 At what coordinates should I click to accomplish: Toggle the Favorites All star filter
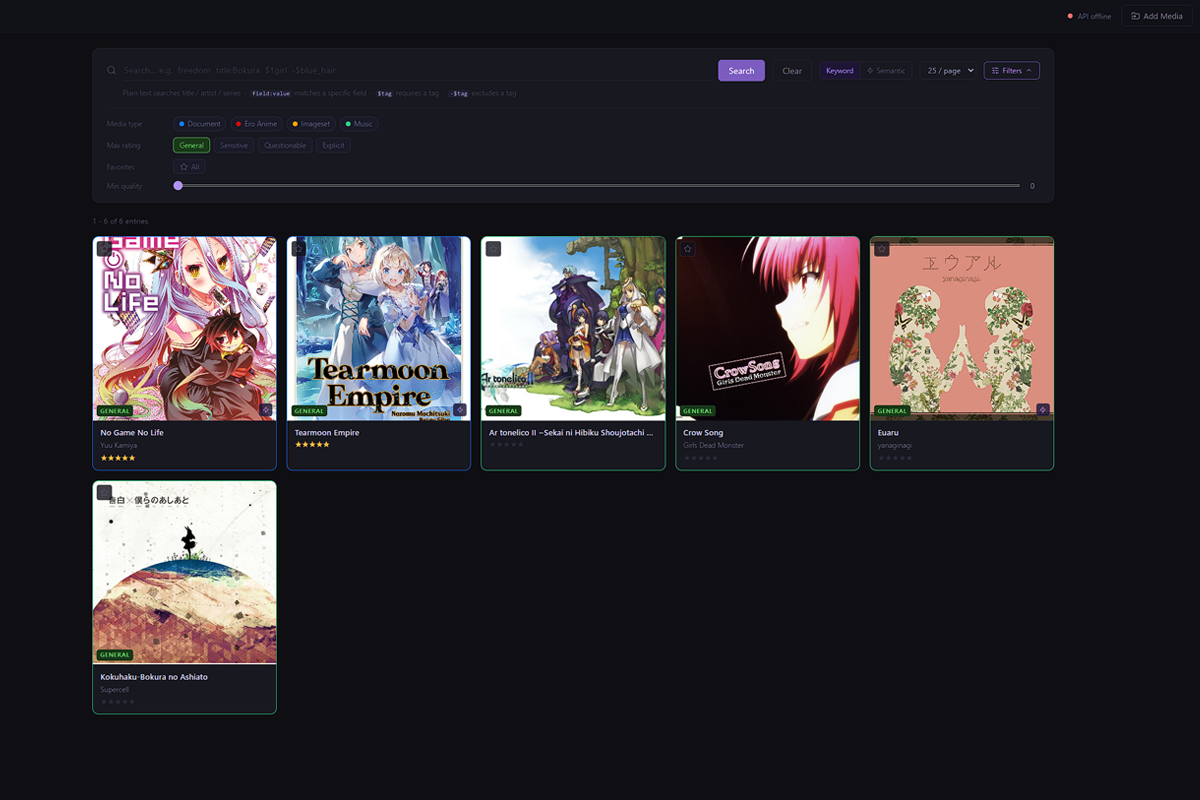(189, 167)
